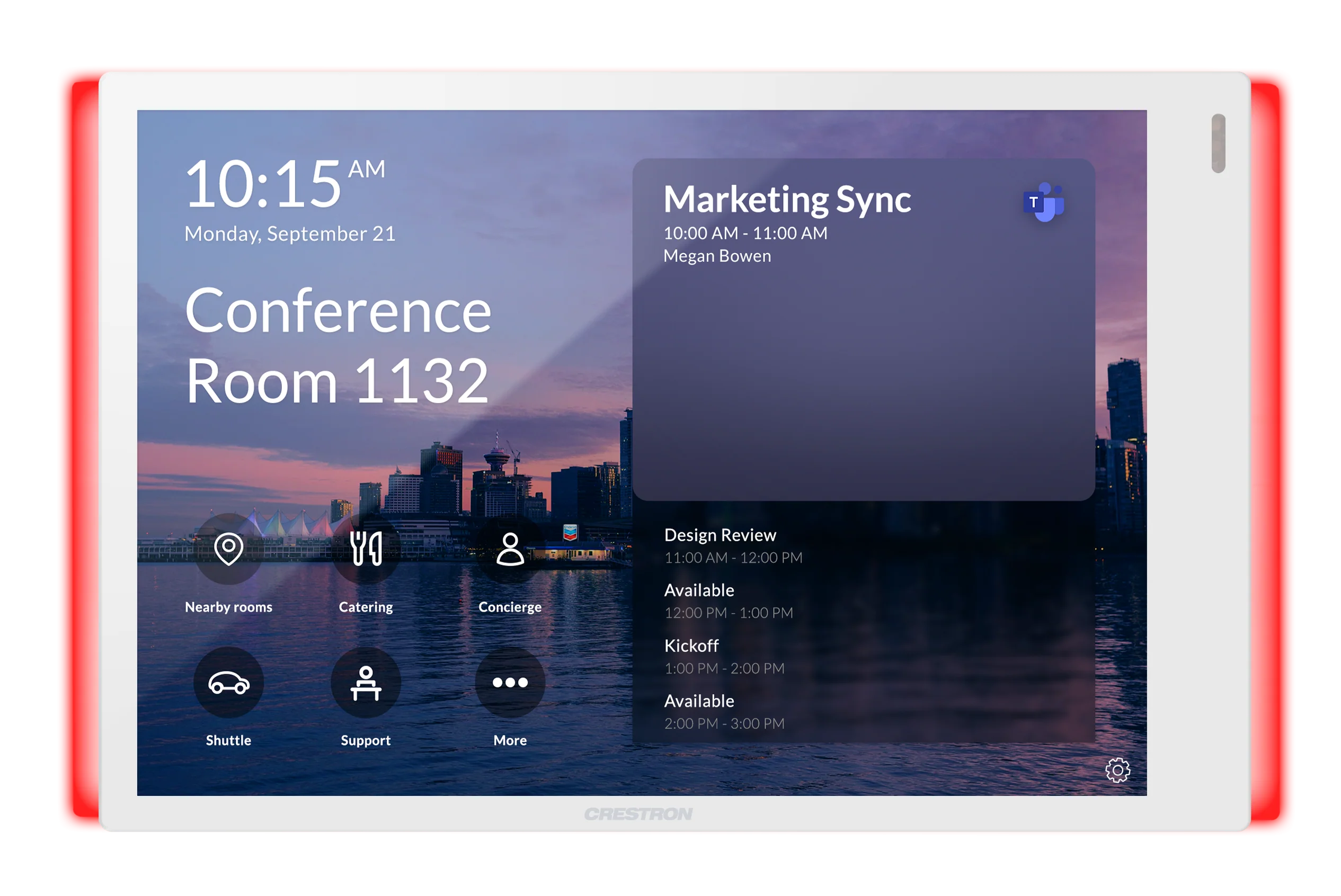Image resolution: width=1341 pixels, height=896 pixels.
Task: Open the Nearby rooms location icon
Action: coord(228,549)
